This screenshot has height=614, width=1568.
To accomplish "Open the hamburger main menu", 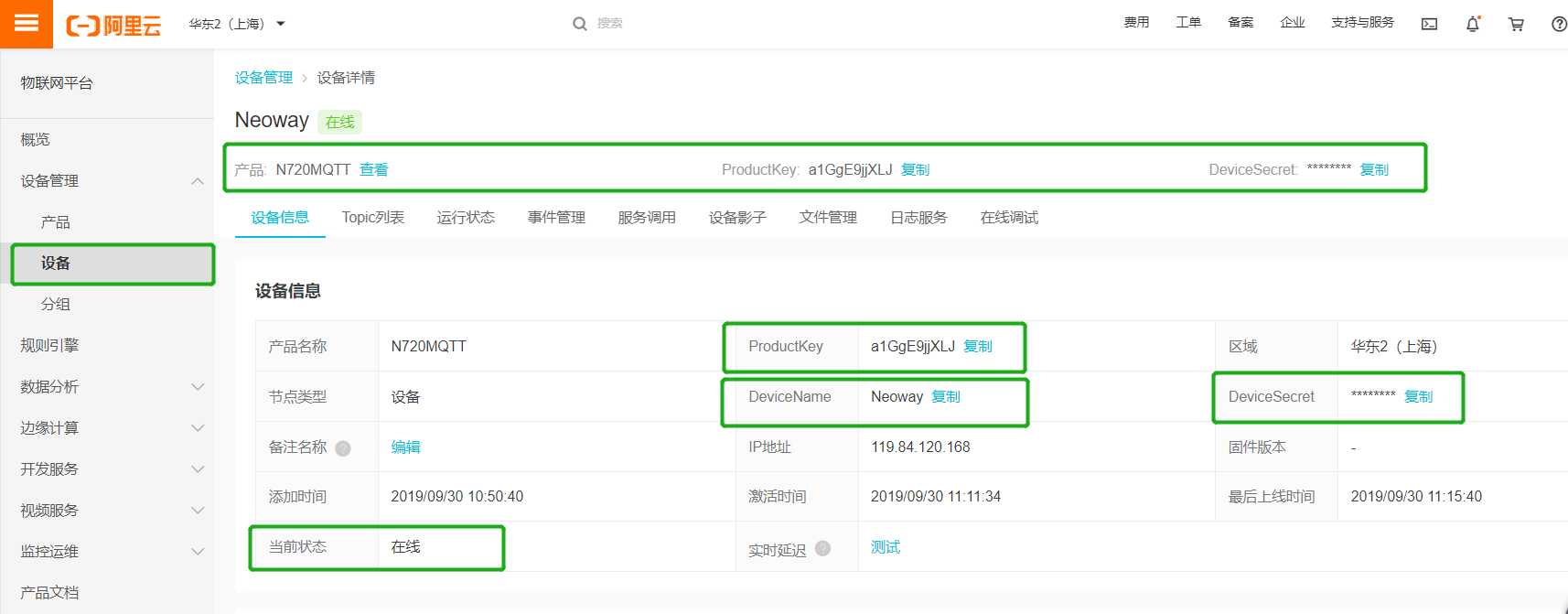I will point(27,24).
